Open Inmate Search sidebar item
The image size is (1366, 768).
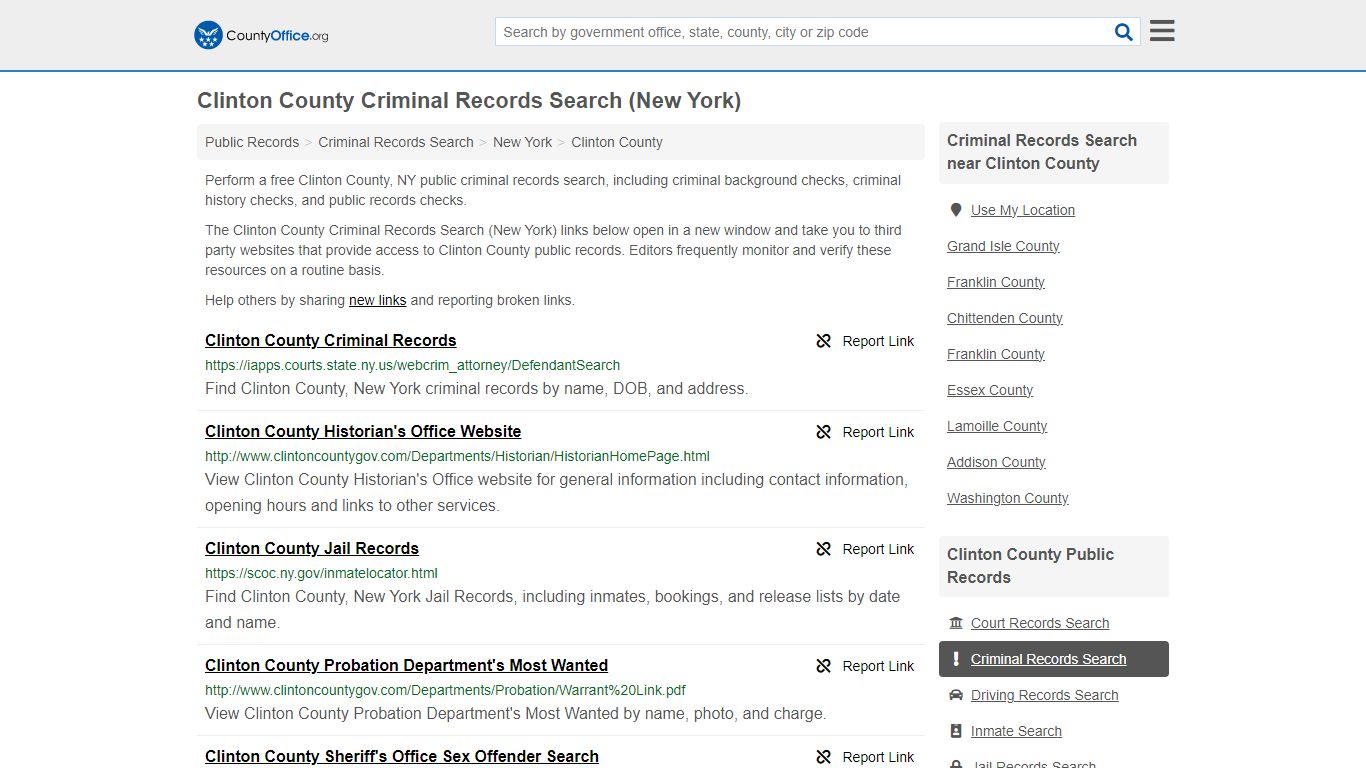tap(1016, 731)
